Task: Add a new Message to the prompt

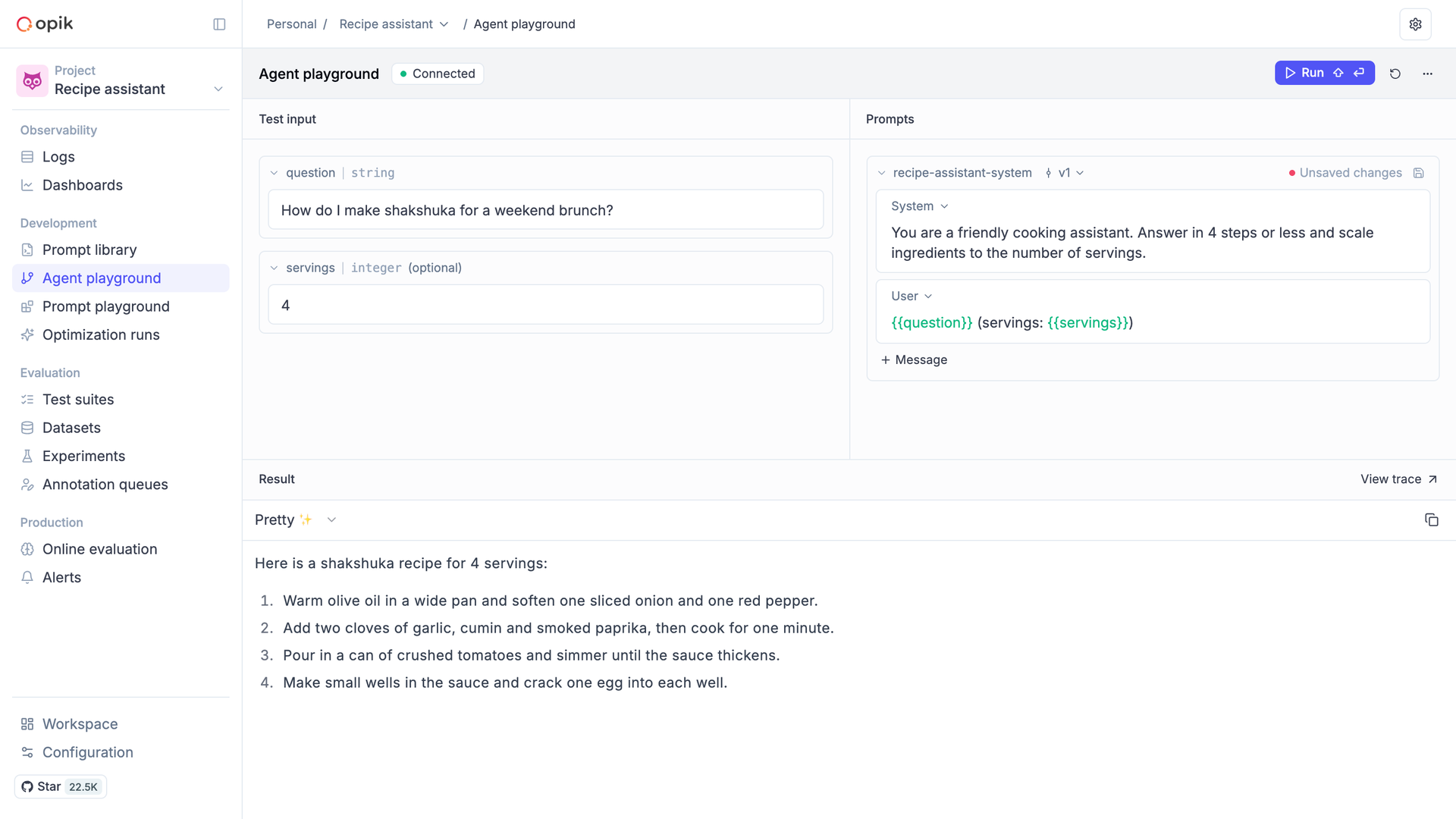Action: tap(914, 360)
